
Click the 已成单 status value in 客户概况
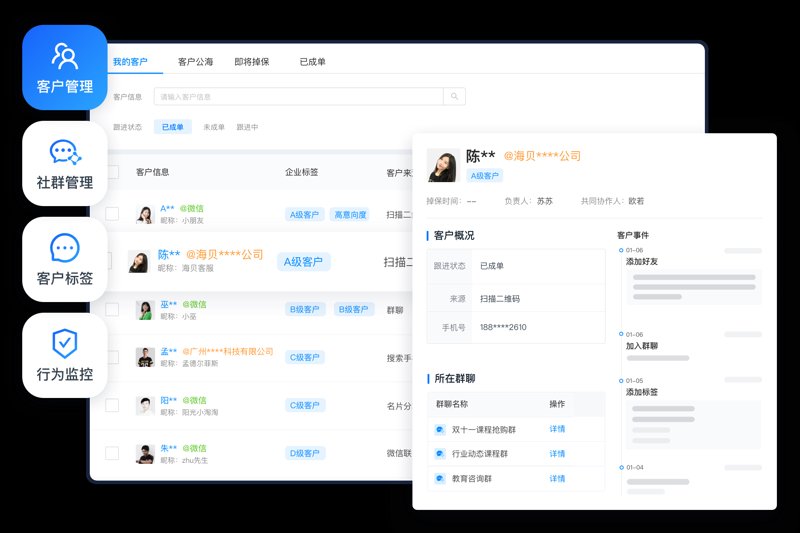point(492,266)
